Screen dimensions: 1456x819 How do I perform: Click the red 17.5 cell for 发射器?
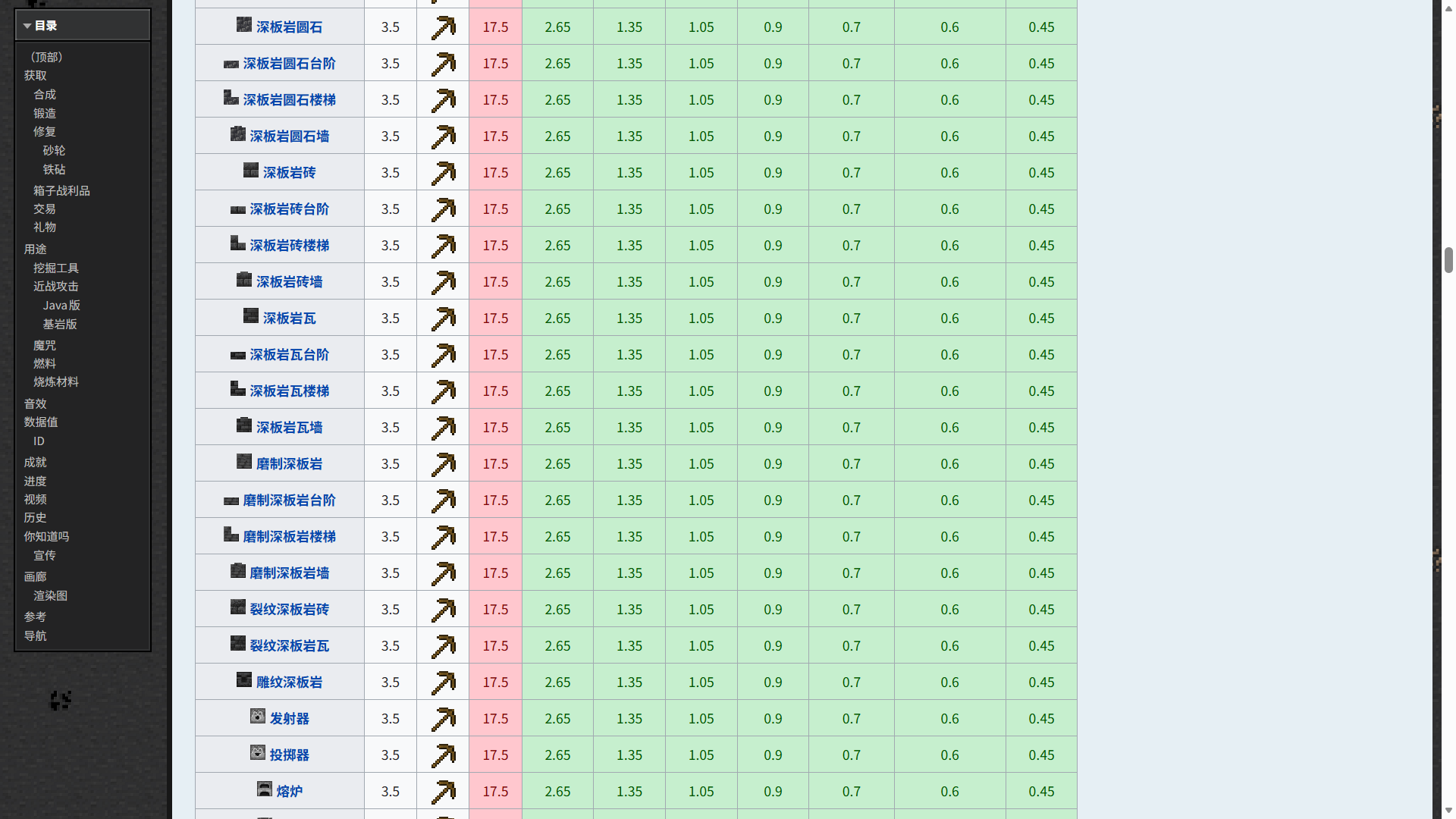tap(495, 719)
